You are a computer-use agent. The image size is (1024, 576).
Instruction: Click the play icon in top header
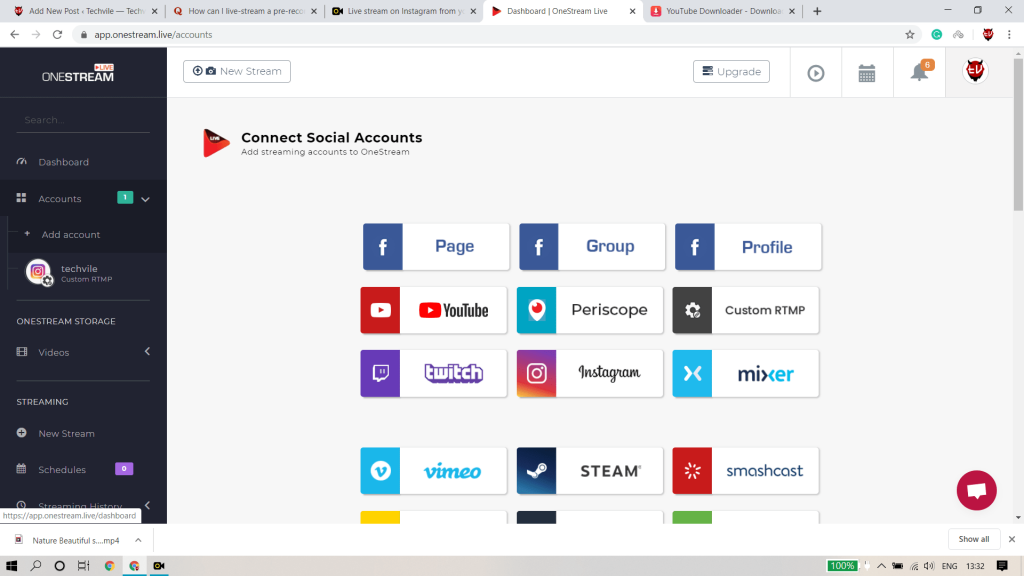point(816,73)
